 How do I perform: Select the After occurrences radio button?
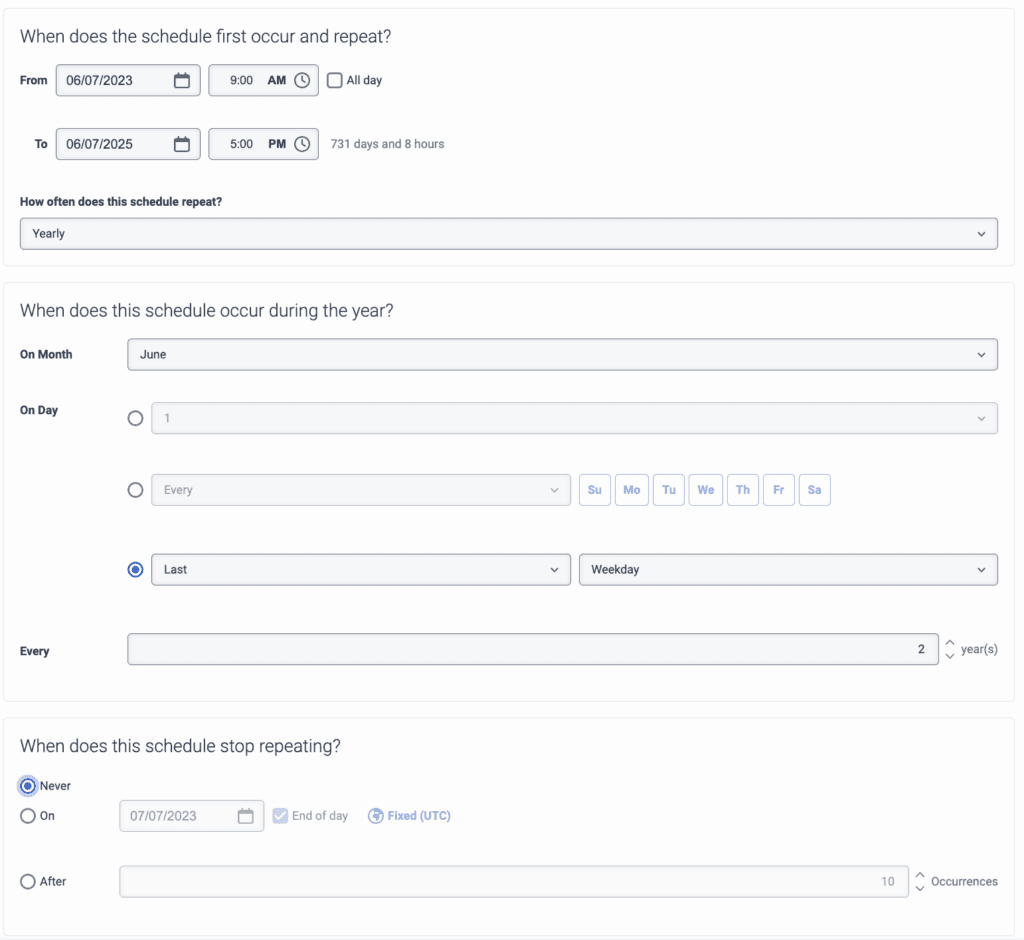(x=28, y=881)
